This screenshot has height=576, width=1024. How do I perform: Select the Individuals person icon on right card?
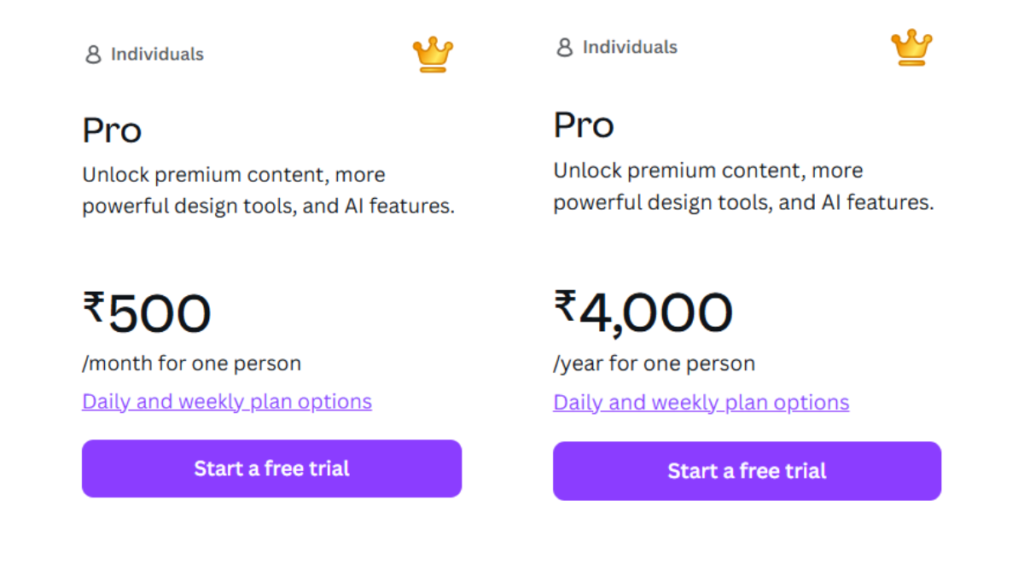click(x=564, y=46)
